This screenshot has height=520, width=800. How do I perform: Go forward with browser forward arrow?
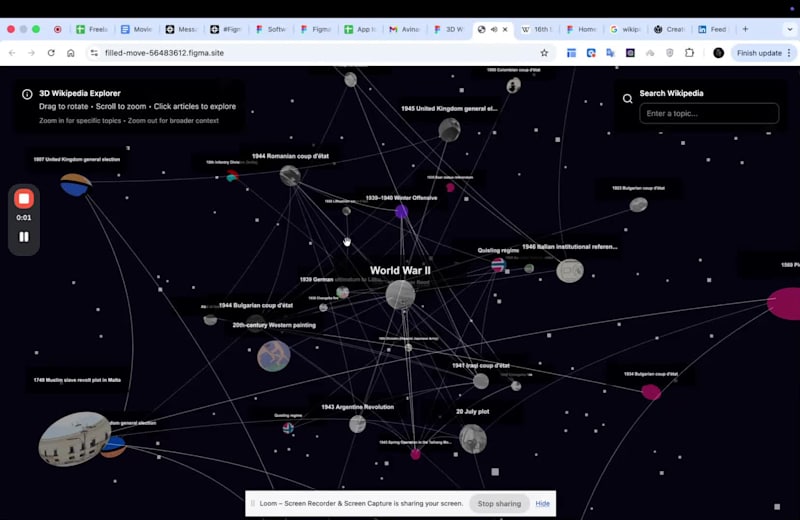coord(31,53)
